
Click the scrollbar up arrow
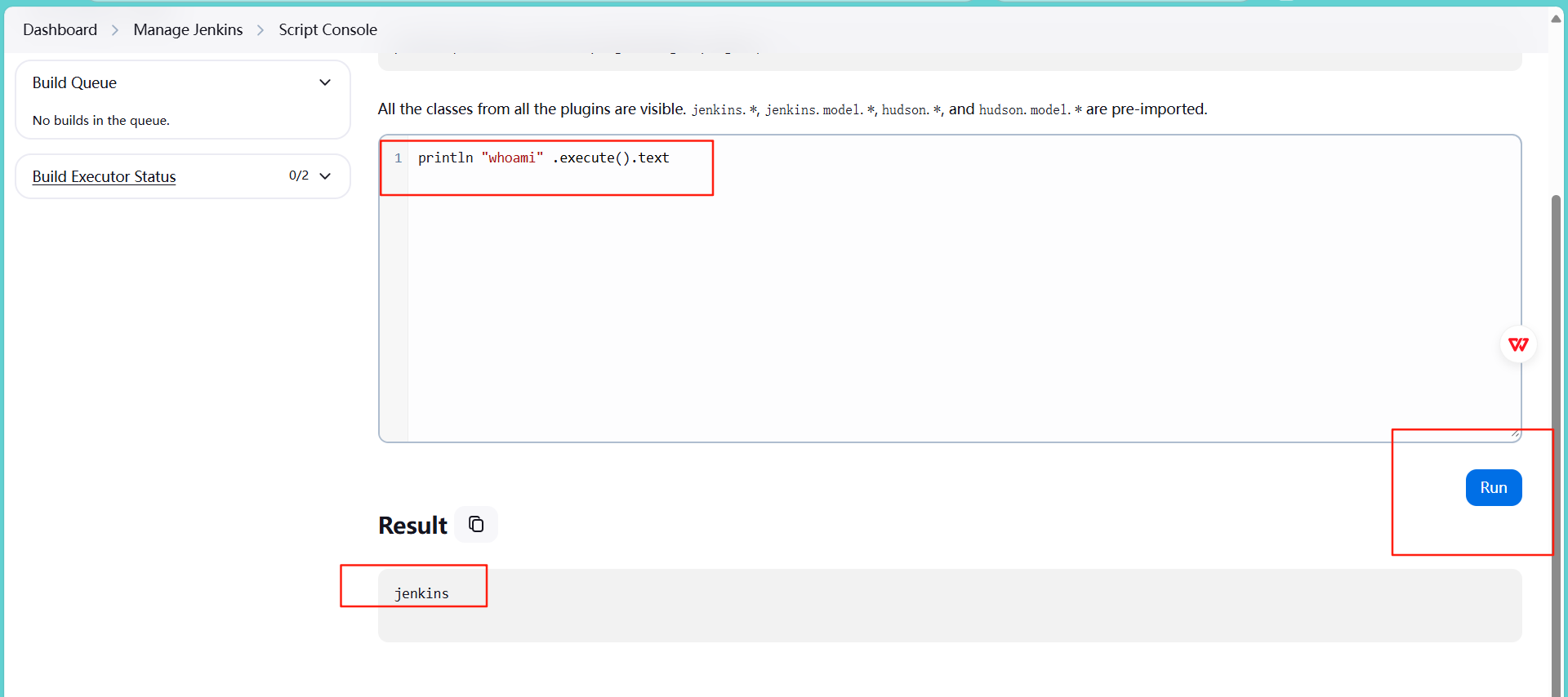(x=1556, y=19)
